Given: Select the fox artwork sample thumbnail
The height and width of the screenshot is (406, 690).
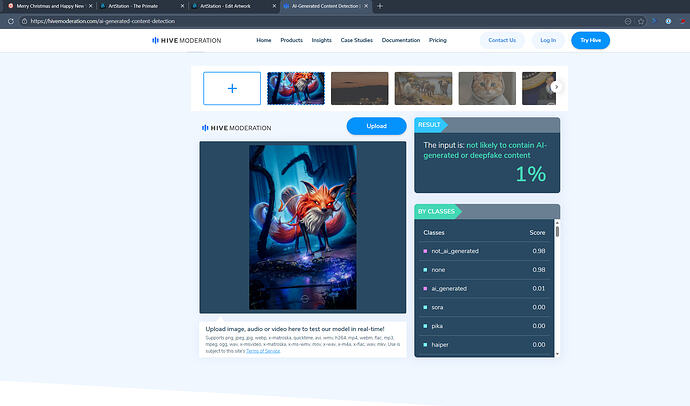Looking at the screenshot, I should [x=296, y=88].
